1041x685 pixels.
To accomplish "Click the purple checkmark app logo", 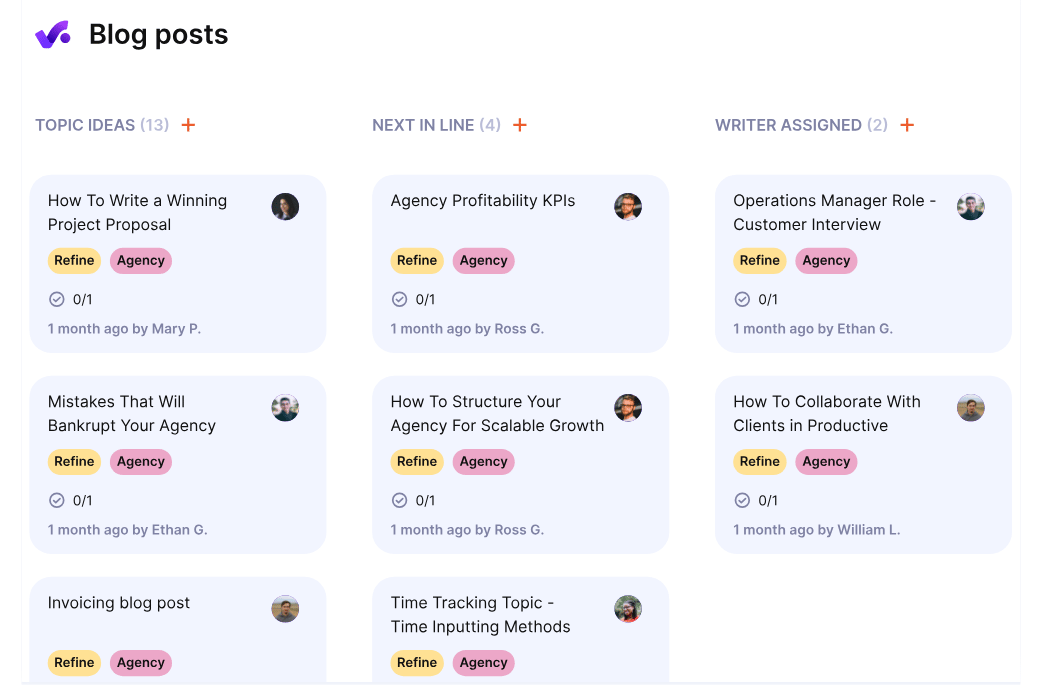I will [53, 35].
